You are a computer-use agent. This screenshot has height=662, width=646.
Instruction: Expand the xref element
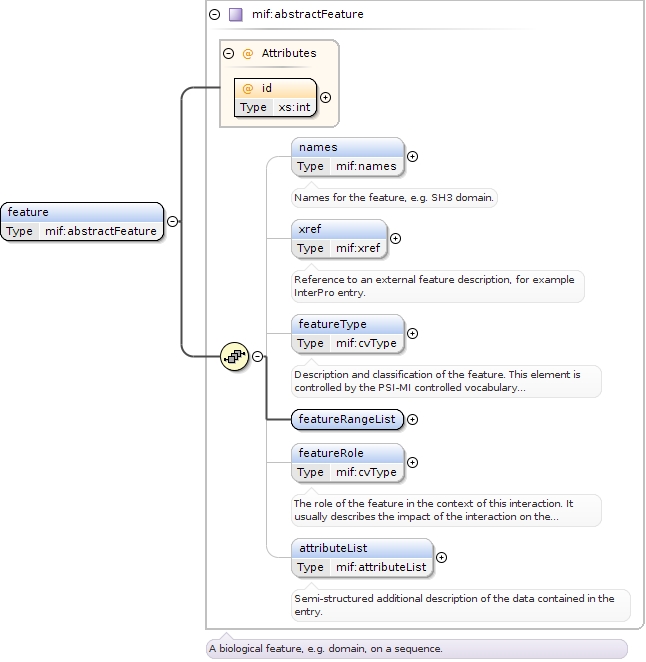(395, 238)
